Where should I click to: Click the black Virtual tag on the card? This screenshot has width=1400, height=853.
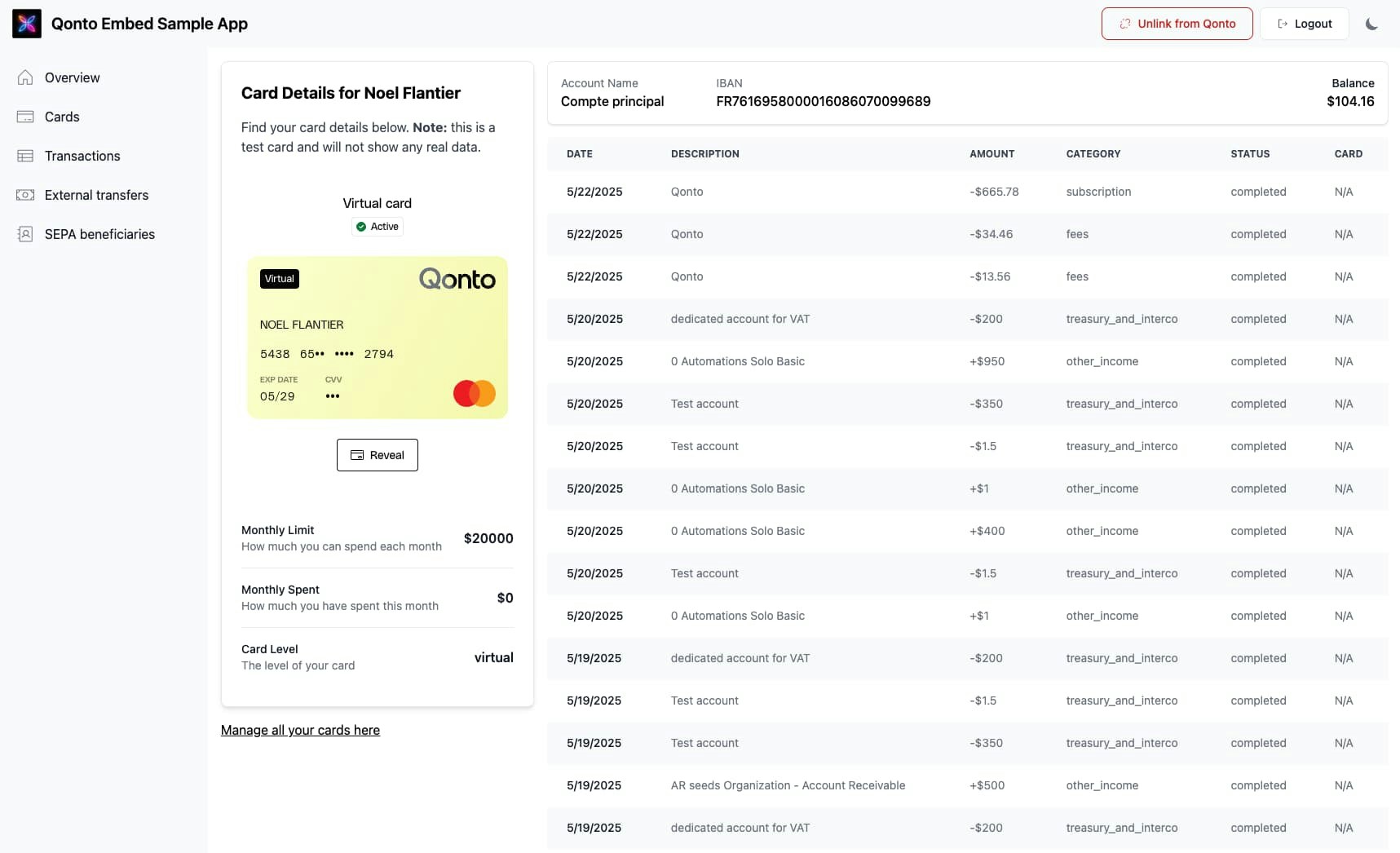point(280,279)
